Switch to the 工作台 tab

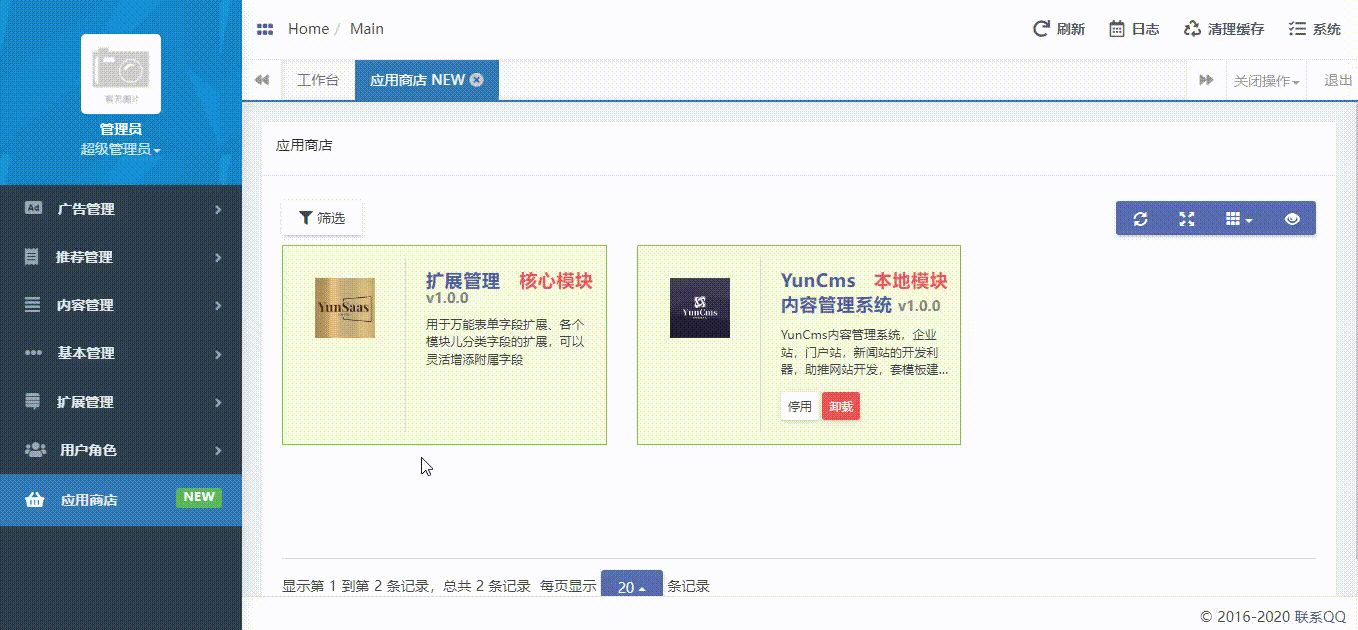pyautogui.click(x=318, y=80)
